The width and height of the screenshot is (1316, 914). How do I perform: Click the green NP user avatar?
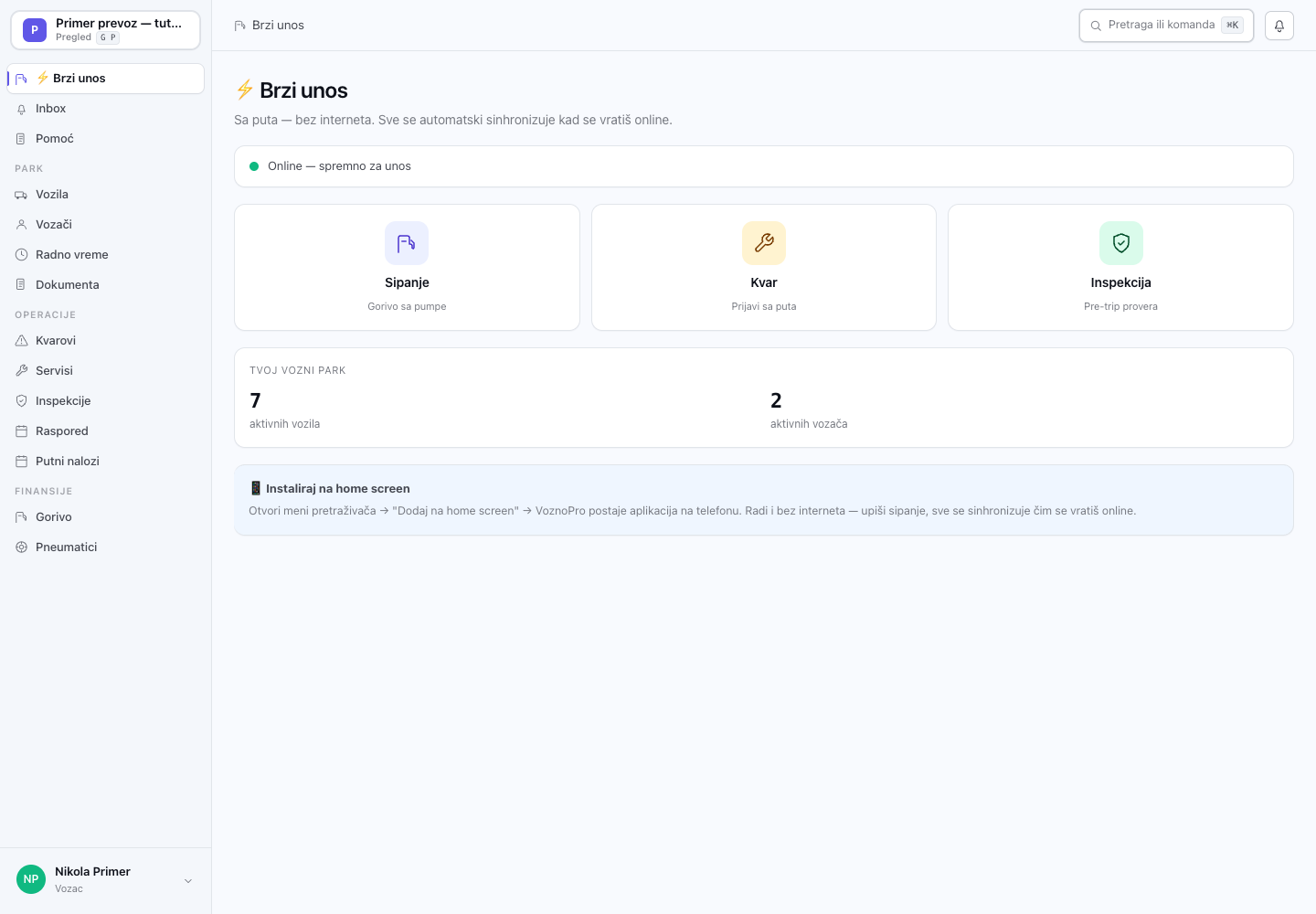pos(31,879)
